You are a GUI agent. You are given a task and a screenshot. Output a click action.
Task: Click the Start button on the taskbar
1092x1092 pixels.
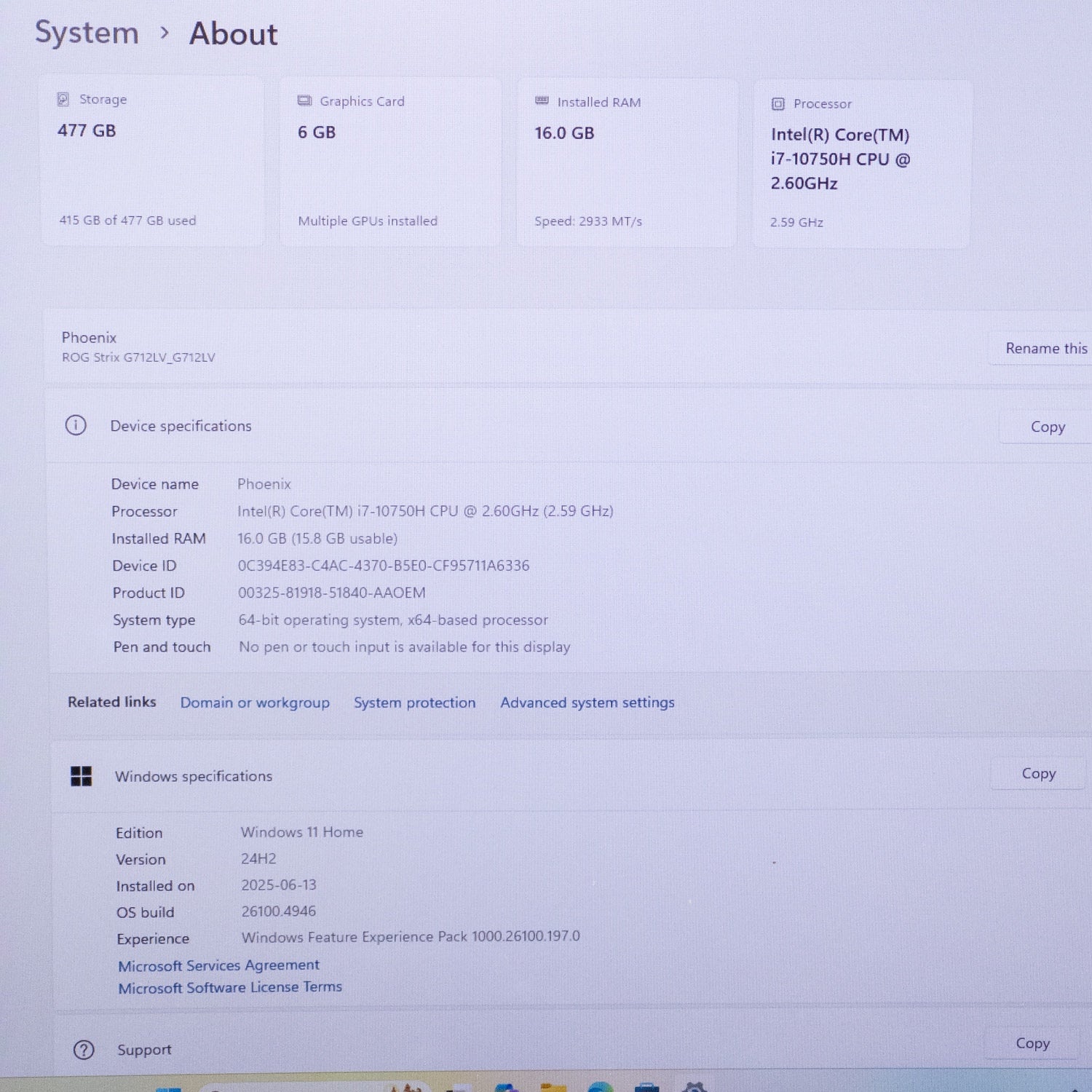pos(170,1087)
